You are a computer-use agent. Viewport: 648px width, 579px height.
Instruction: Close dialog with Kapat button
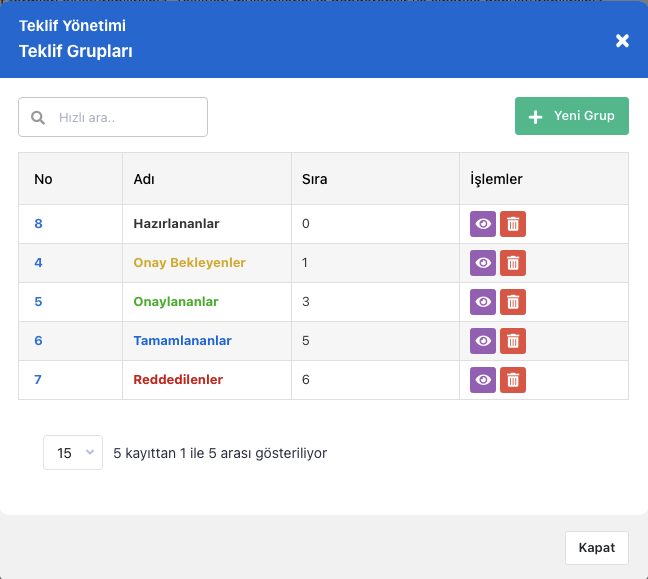click(597, 548)
